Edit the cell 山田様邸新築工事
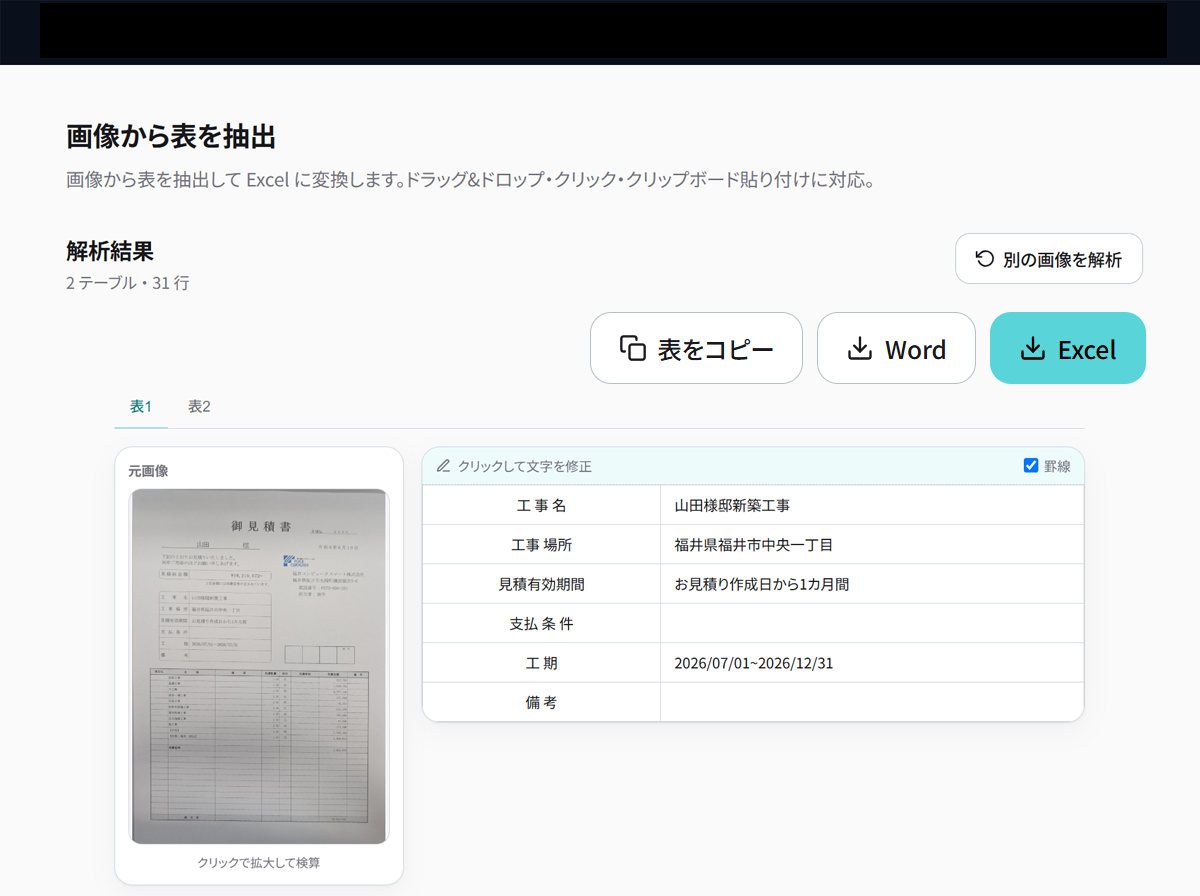The image size is (1200, 896). [872, 505]
